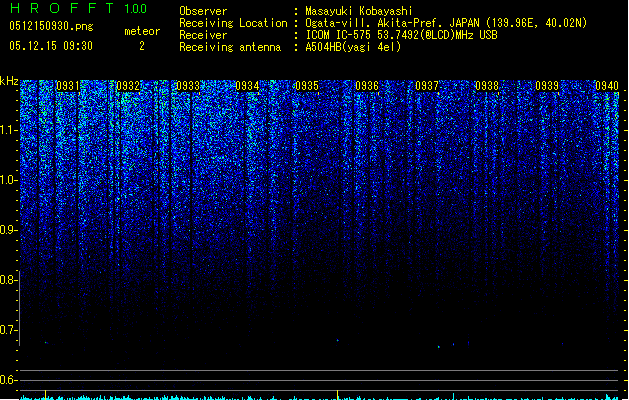
Task: Click the 0.6 kHz frequency label
Action: click(x=8, y=380)
